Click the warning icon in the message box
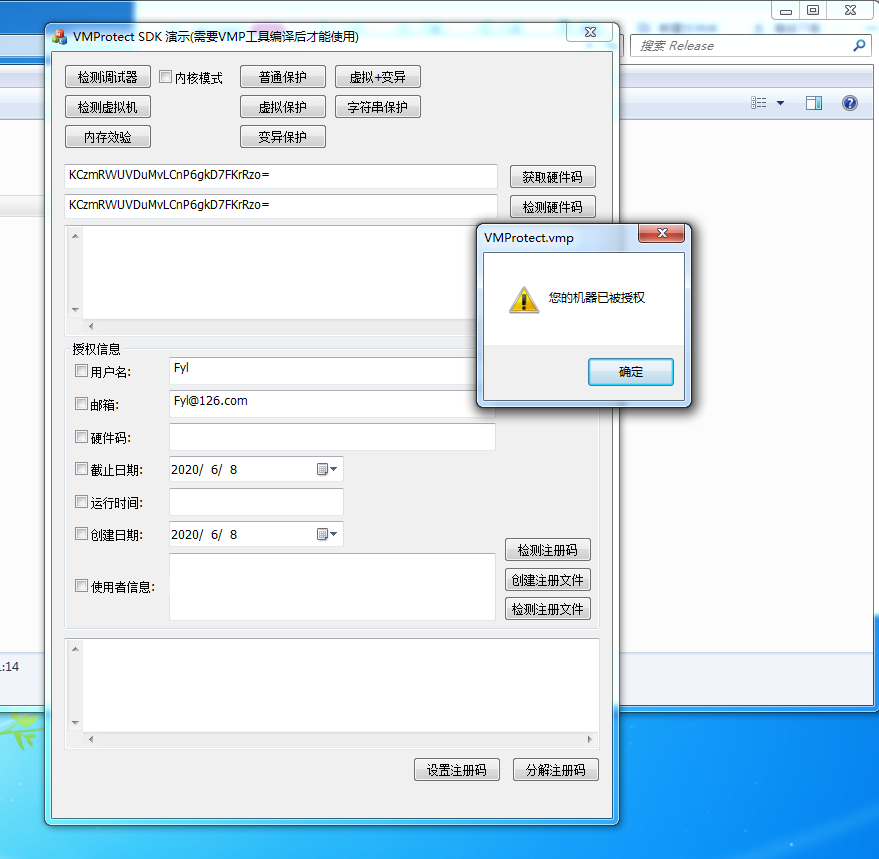879x859 pixels. tap(524, 299)
